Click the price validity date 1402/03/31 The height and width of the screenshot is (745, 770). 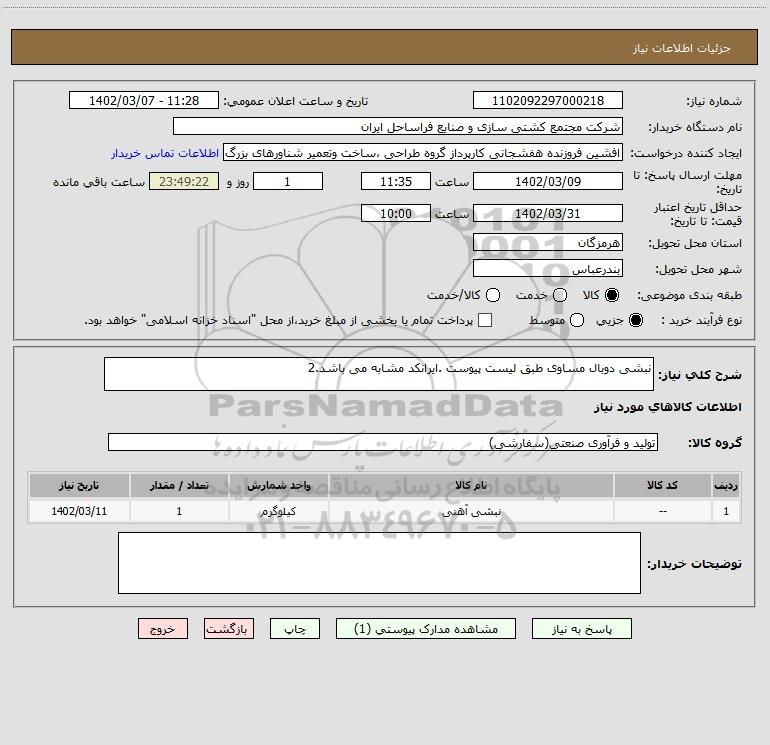[x=548, y=214]
